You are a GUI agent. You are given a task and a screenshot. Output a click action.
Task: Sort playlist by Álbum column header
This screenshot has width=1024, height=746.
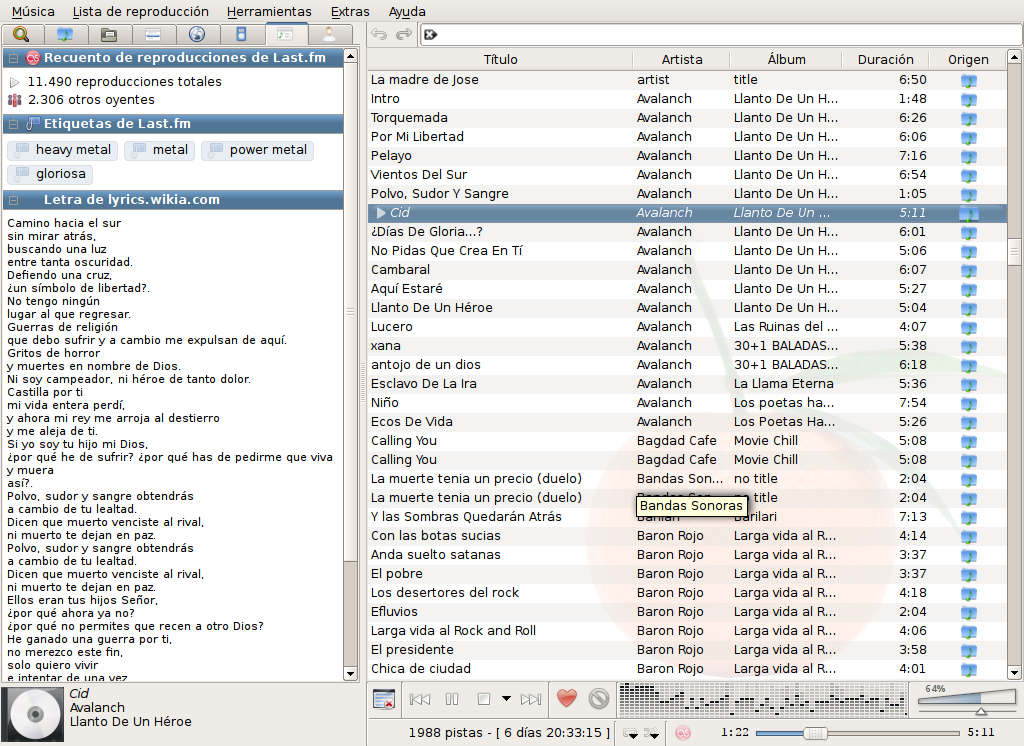click(786, 59)
